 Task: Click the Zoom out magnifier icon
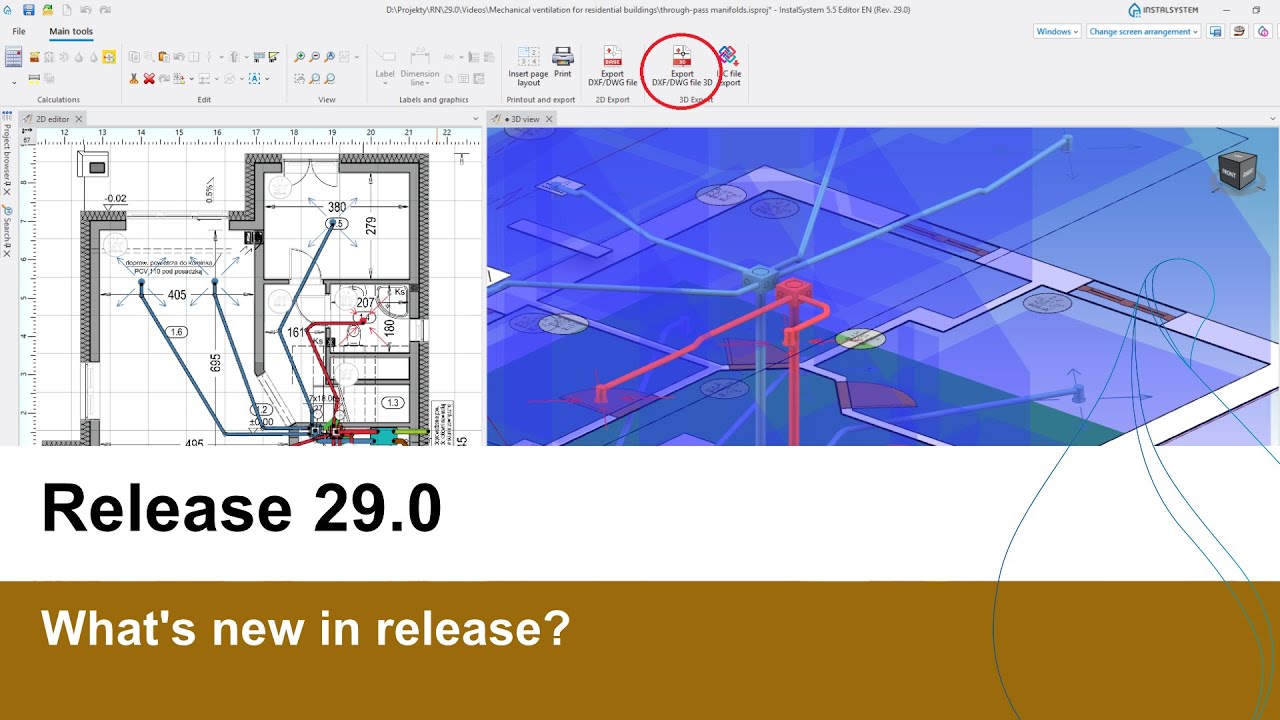pos(314,57)
